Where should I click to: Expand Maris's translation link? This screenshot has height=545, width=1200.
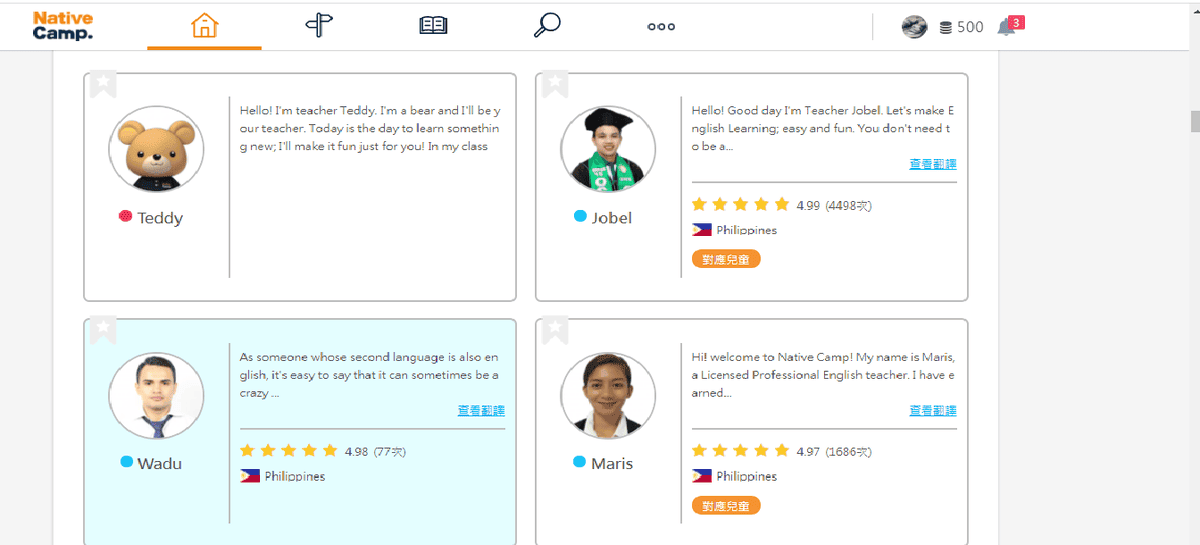tap(932, 410)
